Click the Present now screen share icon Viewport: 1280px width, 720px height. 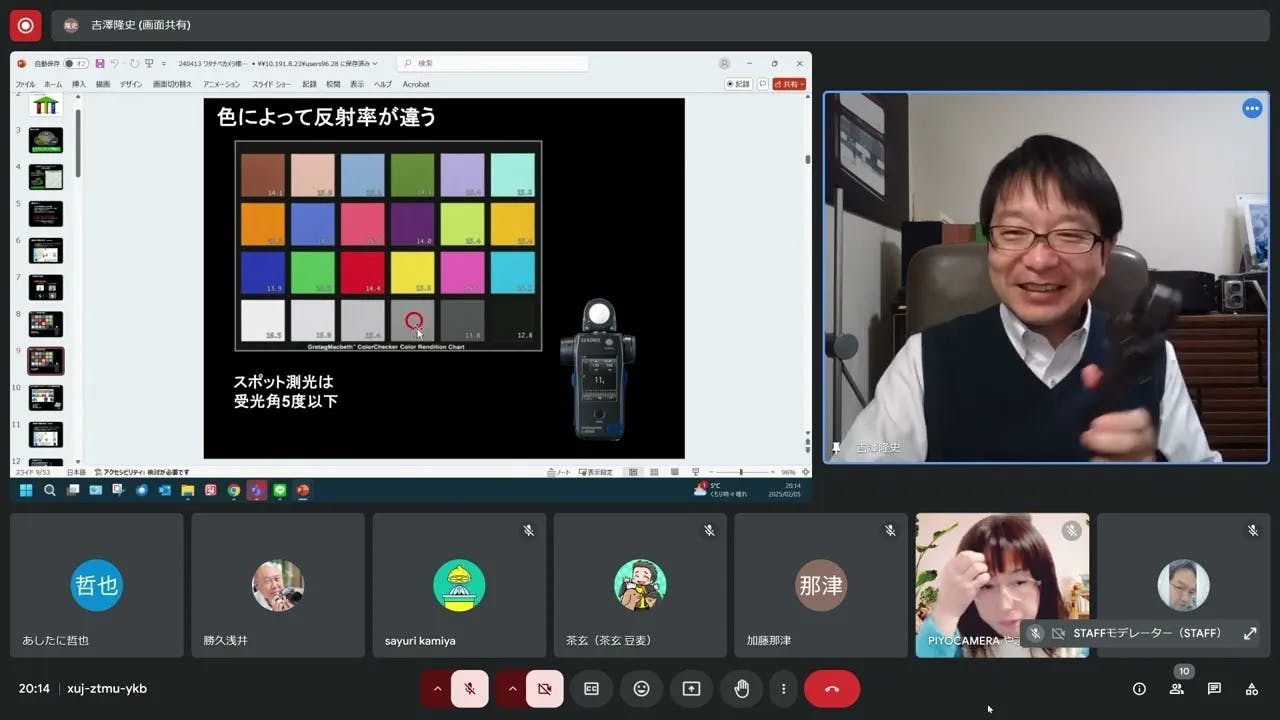691,689
